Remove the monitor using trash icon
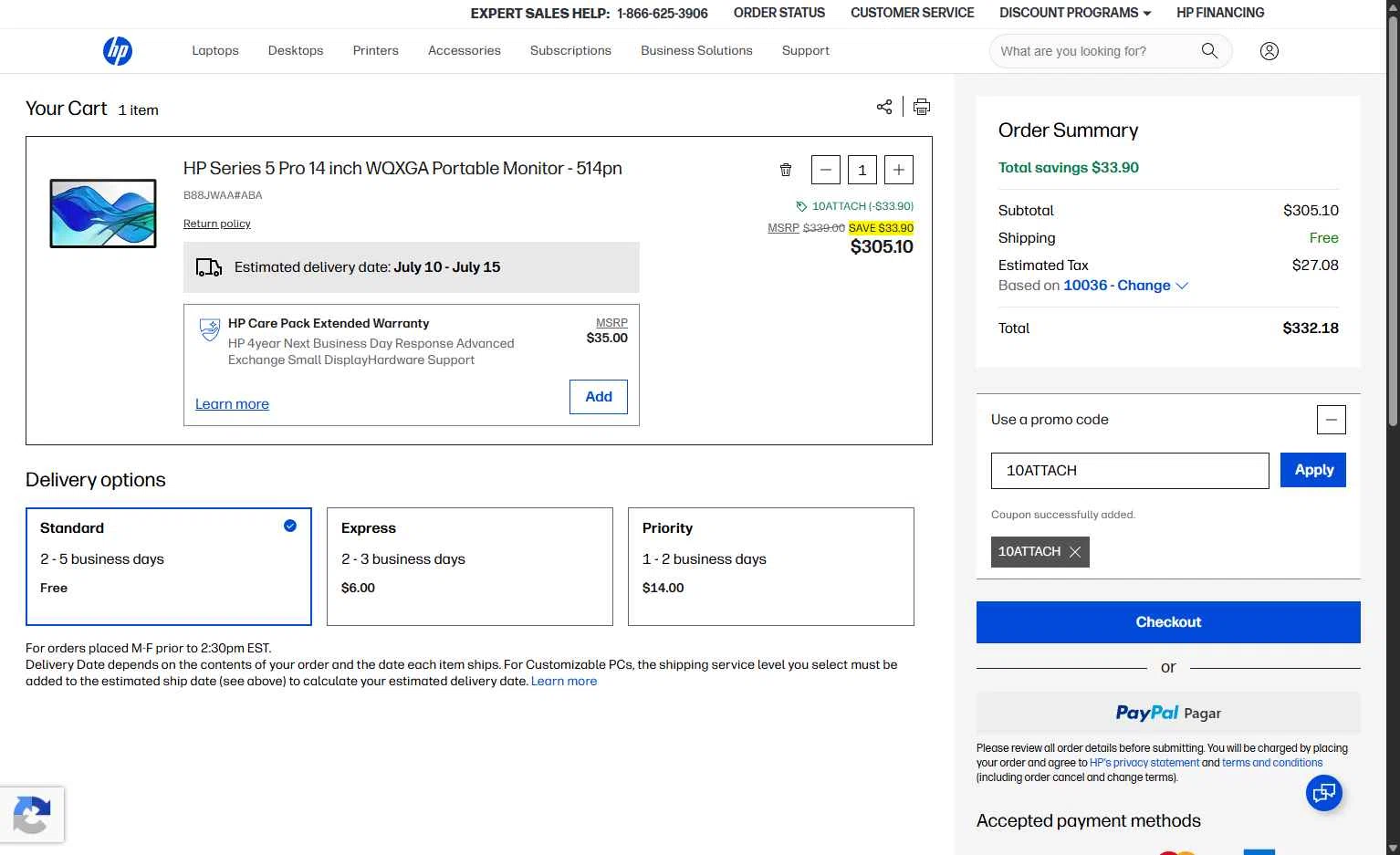This screenshot has height=855, width=1400. pos(786,170)
